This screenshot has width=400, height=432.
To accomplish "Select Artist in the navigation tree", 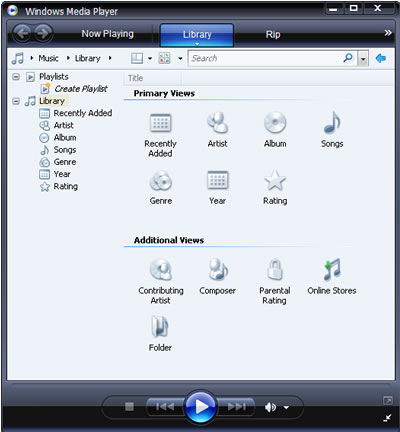I will 63,125.
